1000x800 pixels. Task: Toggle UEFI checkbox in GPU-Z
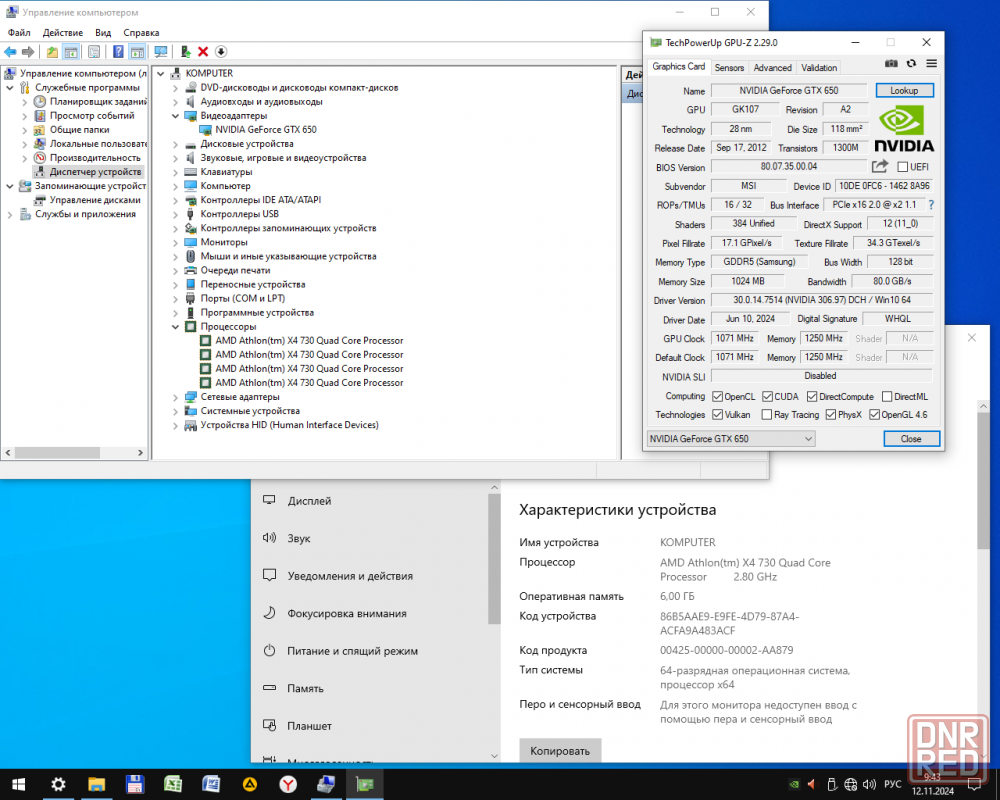(902, 167)
